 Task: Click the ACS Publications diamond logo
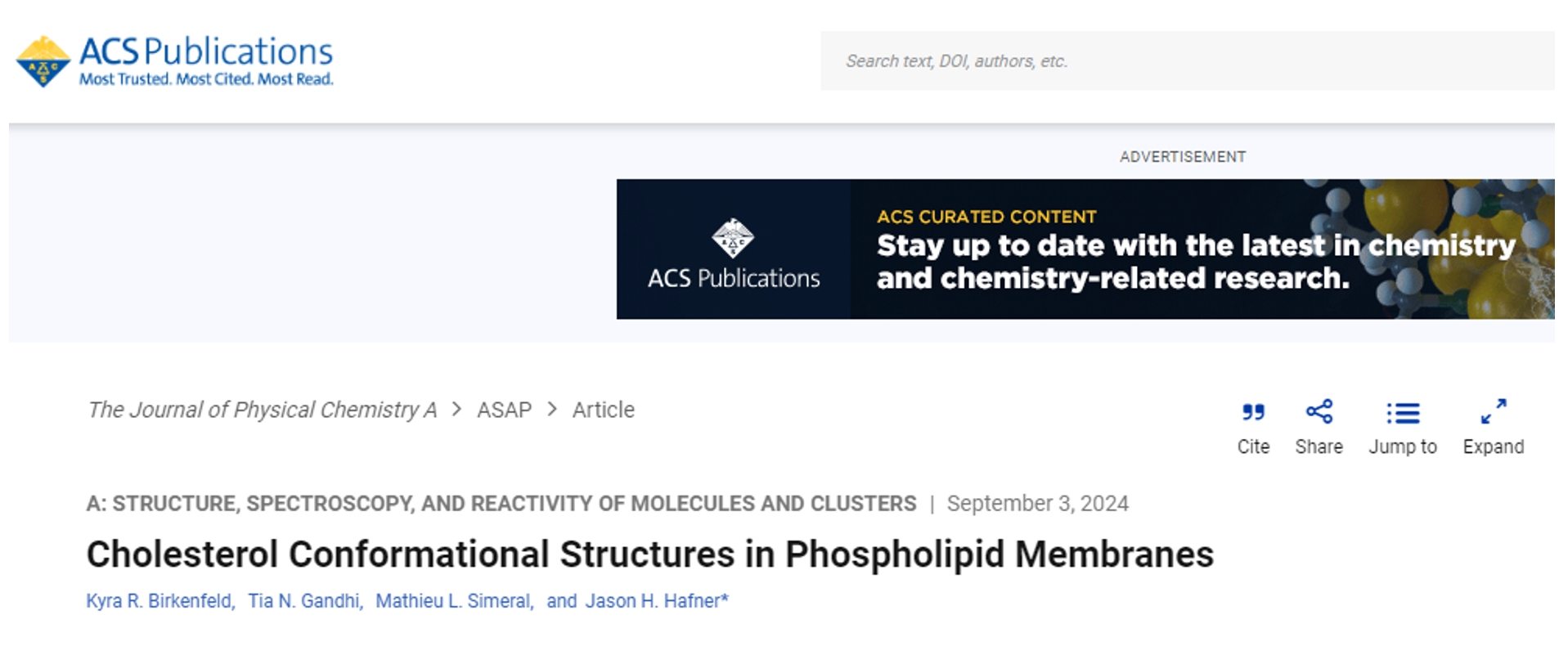(43, 61)
